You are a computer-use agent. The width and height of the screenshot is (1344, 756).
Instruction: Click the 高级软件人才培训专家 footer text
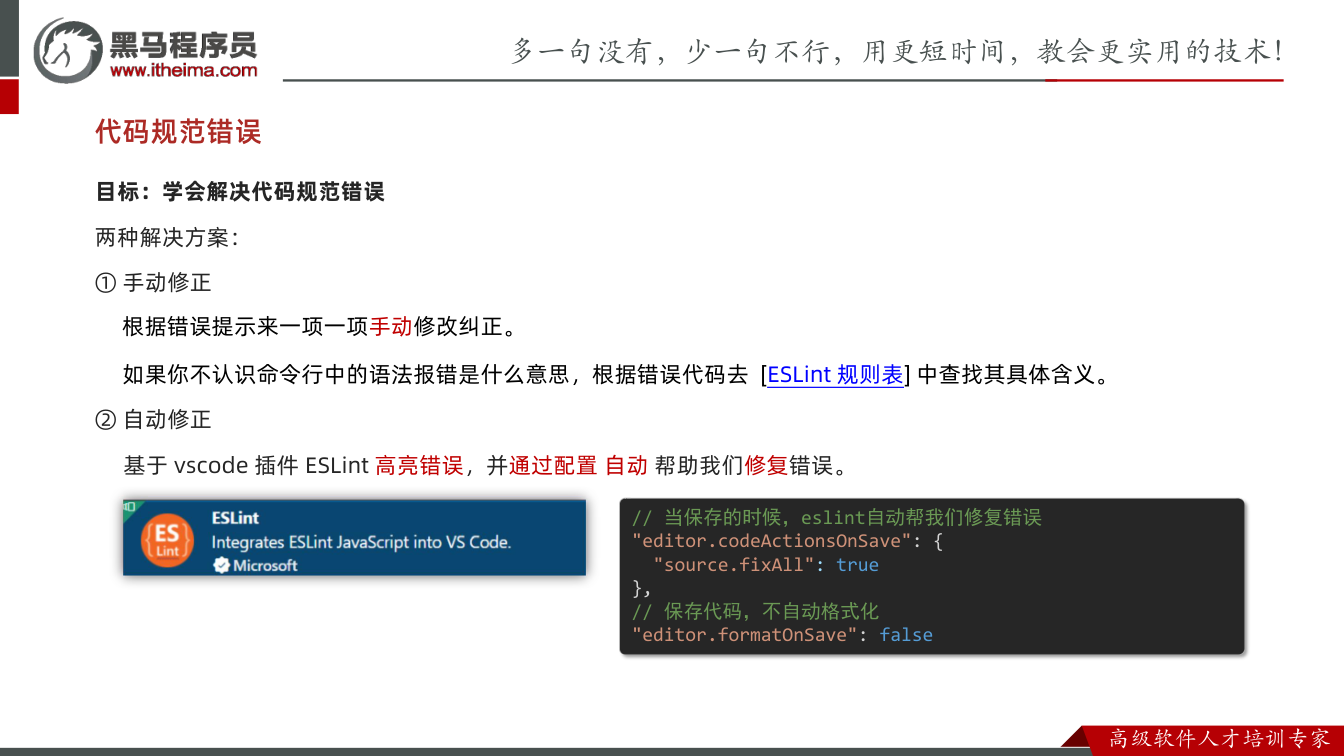(x=1220, y=739)
